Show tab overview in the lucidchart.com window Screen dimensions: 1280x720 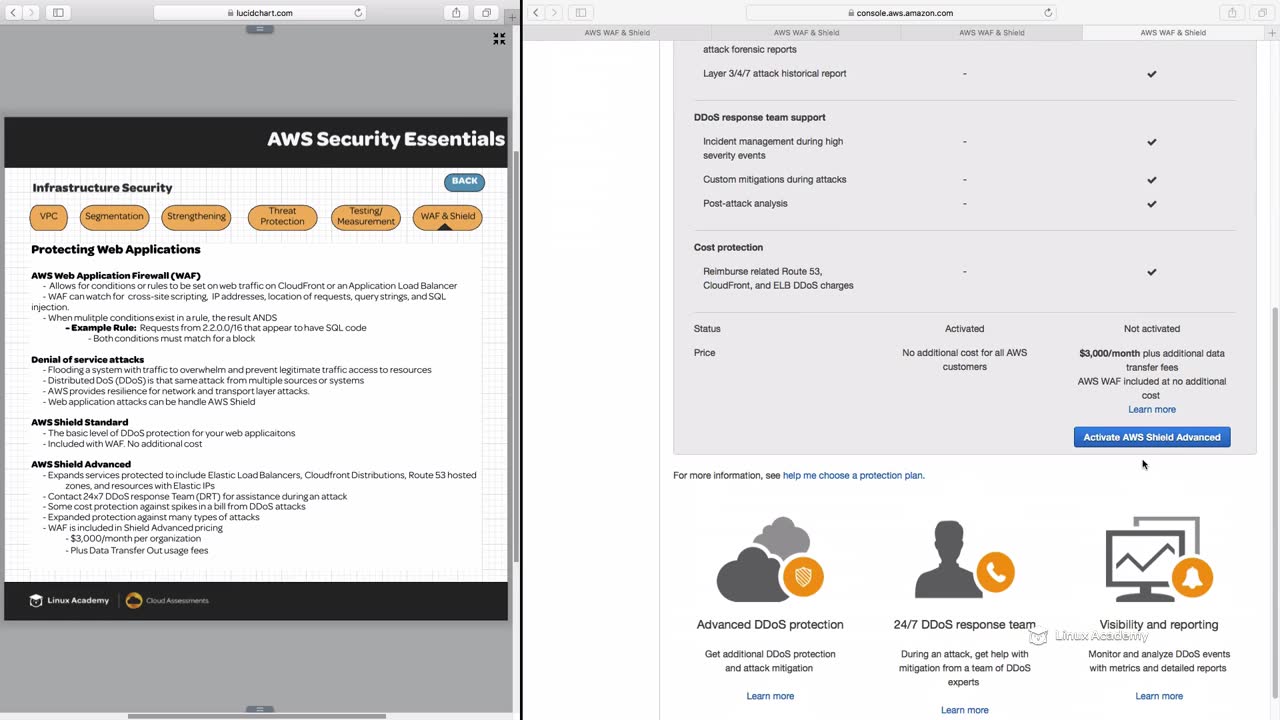(487, 13)
